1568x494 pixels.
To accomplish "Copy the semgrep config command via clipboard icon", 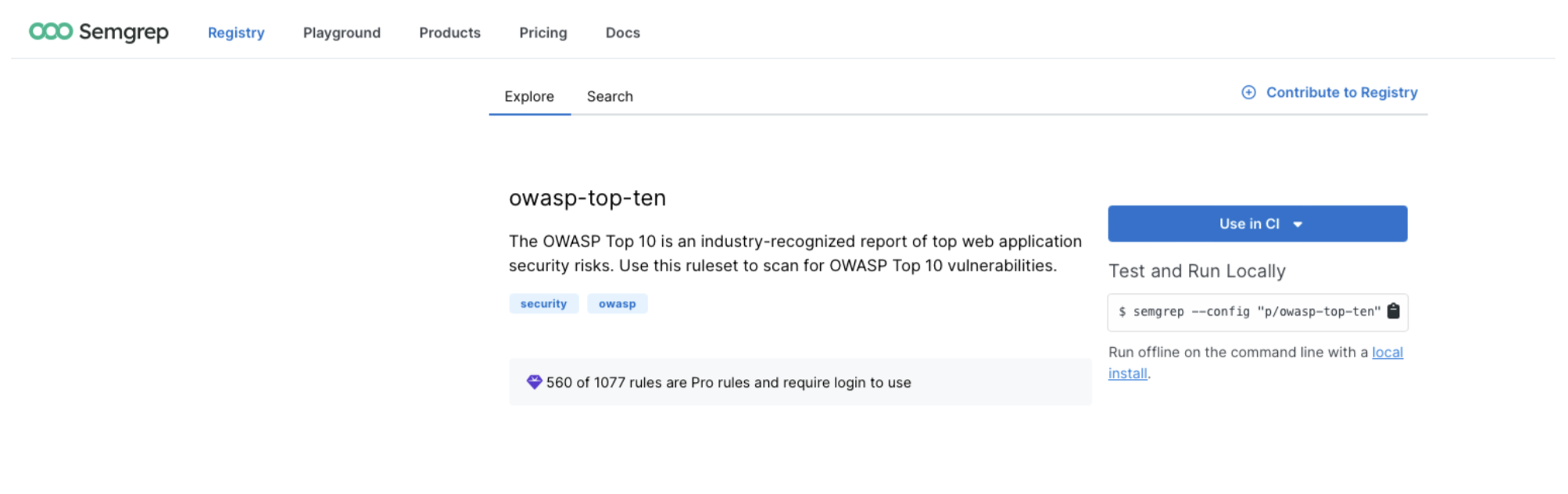I will pos(1393,311).
